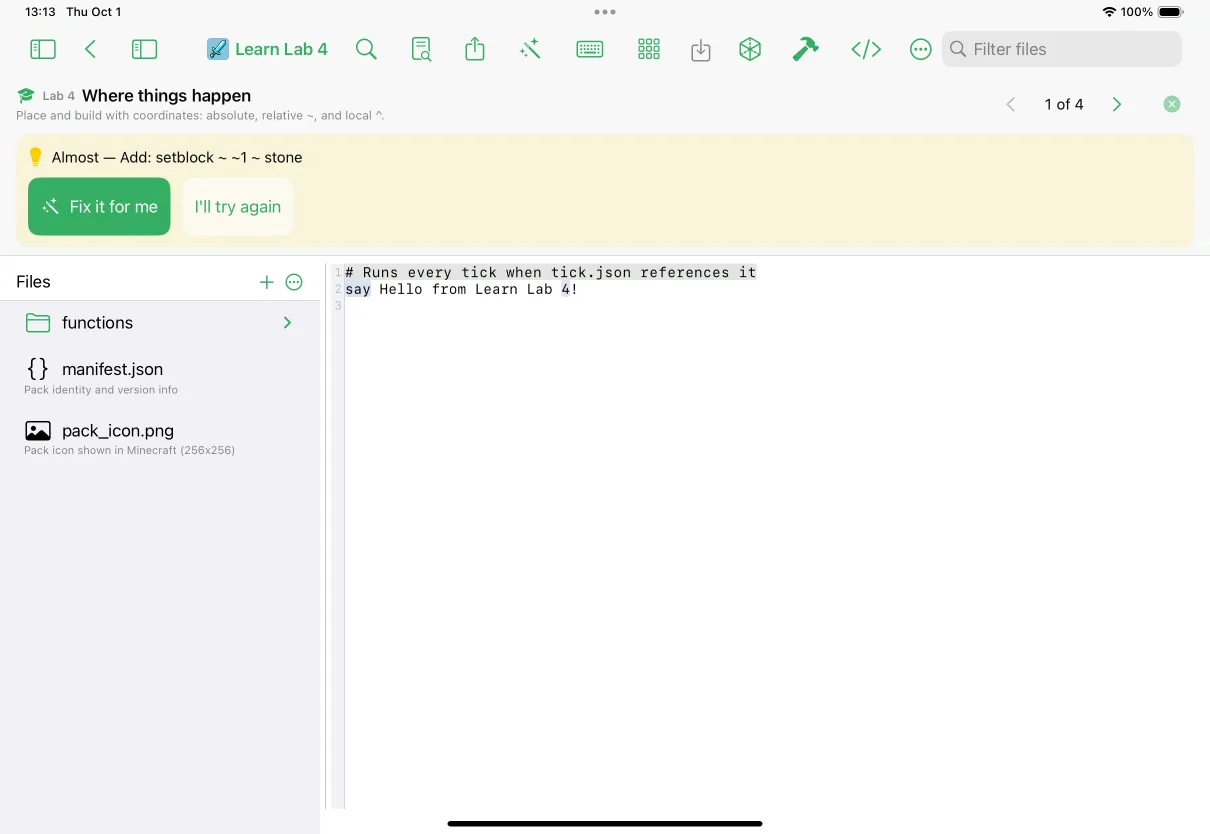Expand the functions folder chevron
Screen dimensions: 1210x834
[287, 323]
